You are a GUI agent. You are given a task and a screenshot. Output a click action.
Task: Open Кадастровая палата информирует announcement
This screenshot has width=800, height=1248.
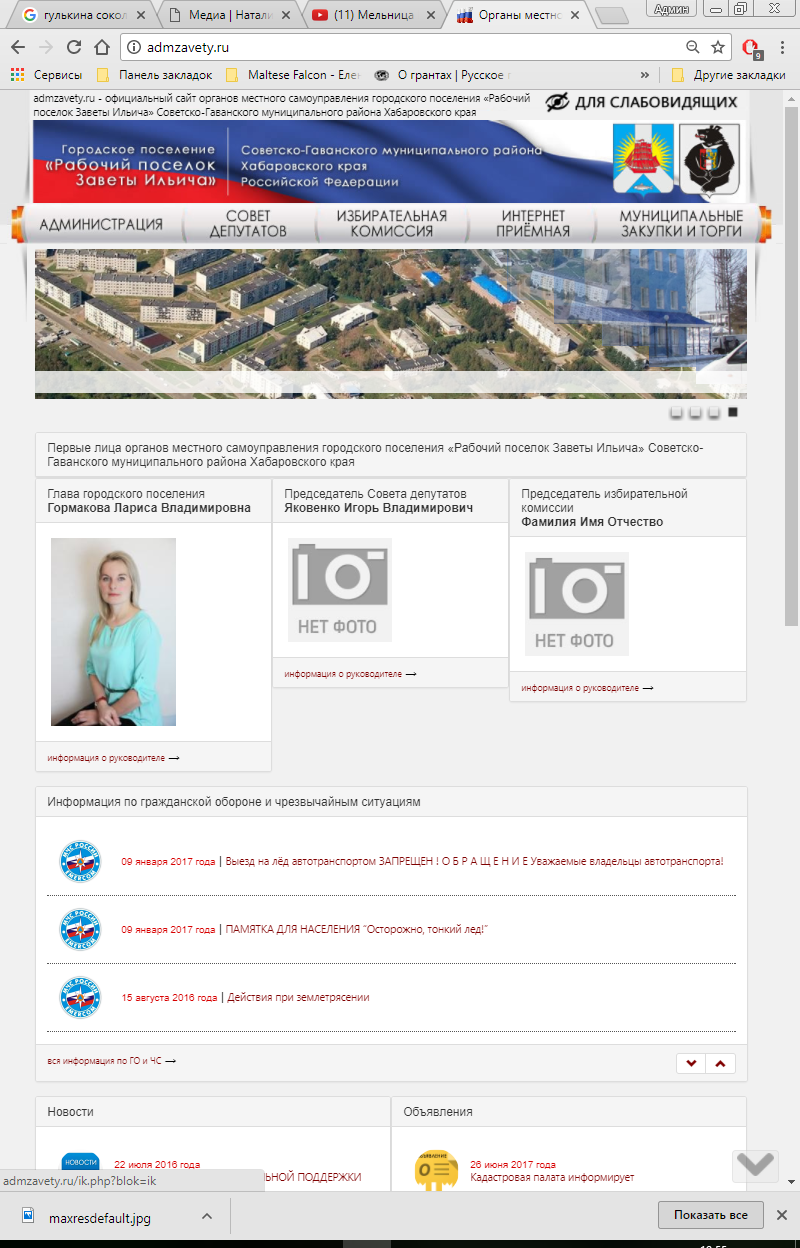552,1177
